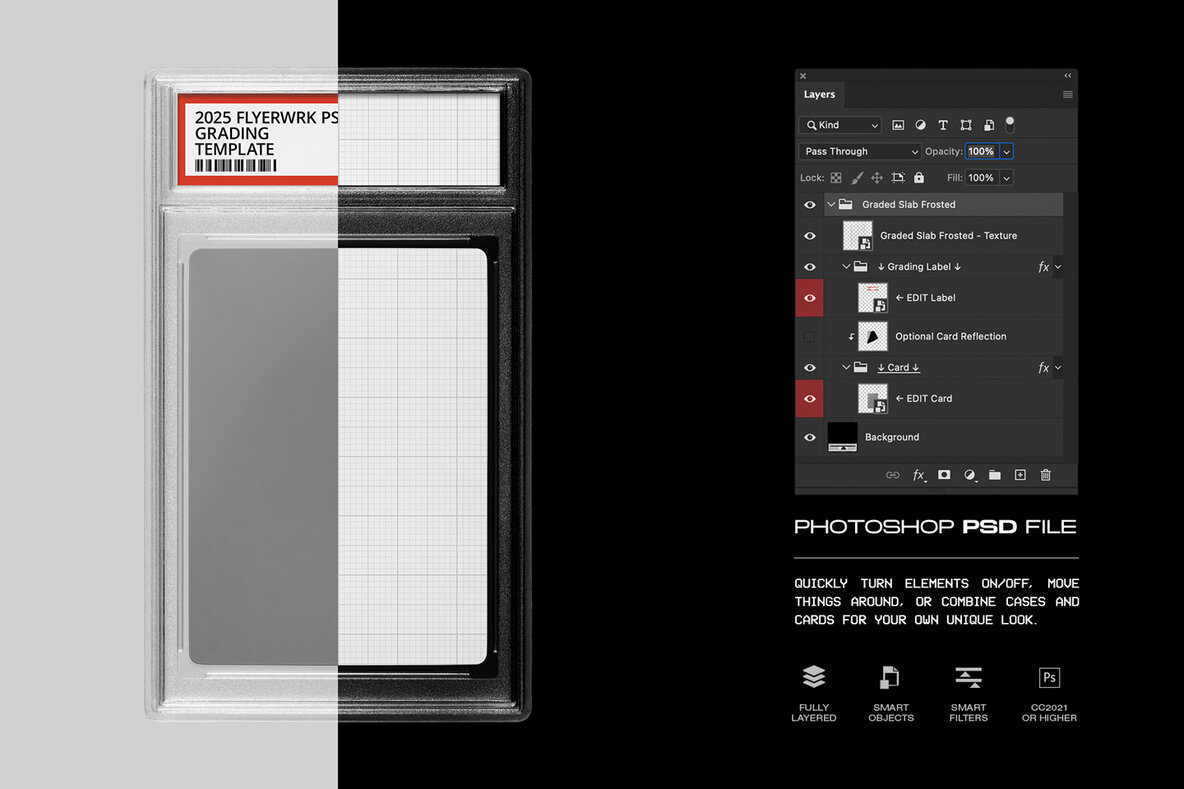Image resolution: width=1184 pixels, height=789 pixels.
Task: Toggle the filtering switch on the Layers panel
Action: click(x=1010, y=124)
